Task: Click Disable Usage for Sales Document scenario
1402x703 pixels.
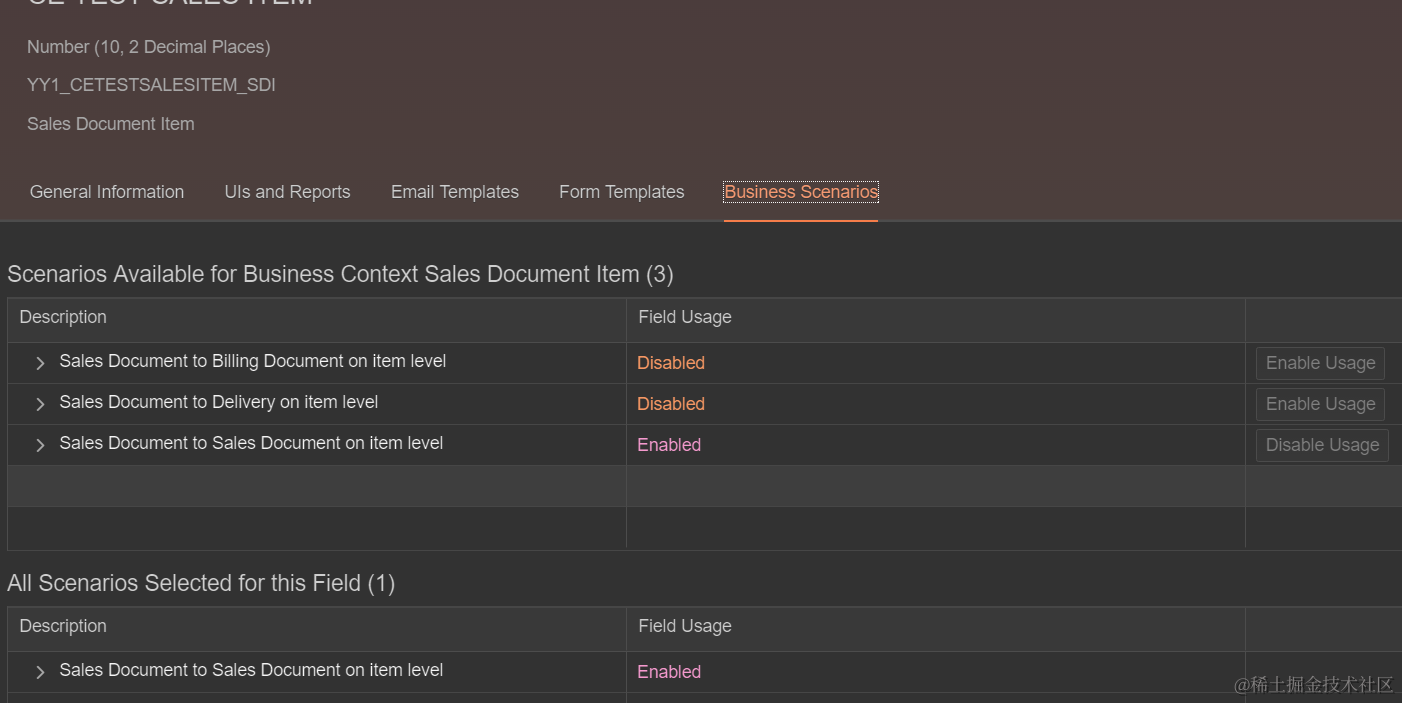Action: (1321, 445)
